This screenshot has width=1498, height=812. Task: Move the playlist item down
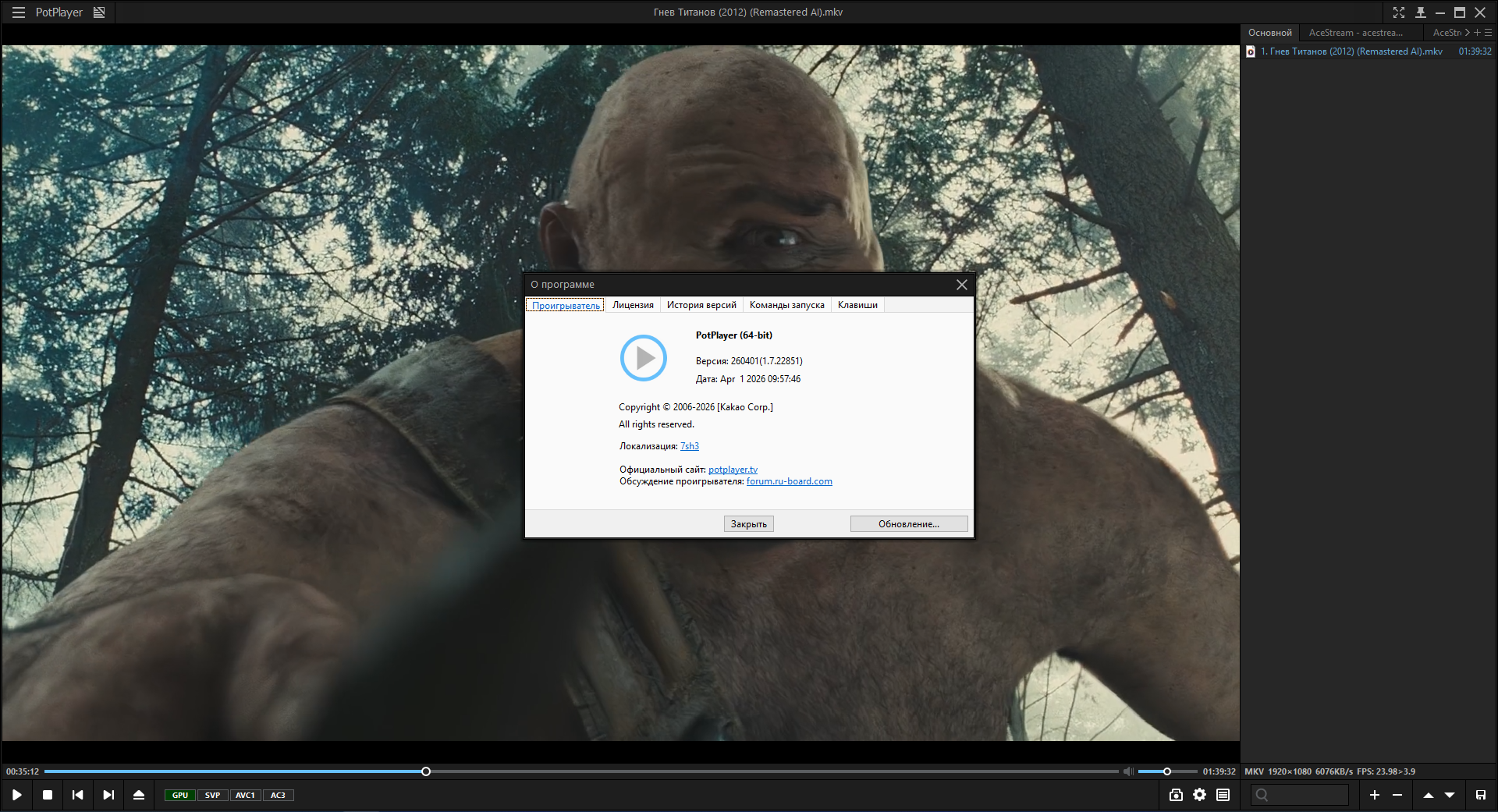pos(1450,795)
